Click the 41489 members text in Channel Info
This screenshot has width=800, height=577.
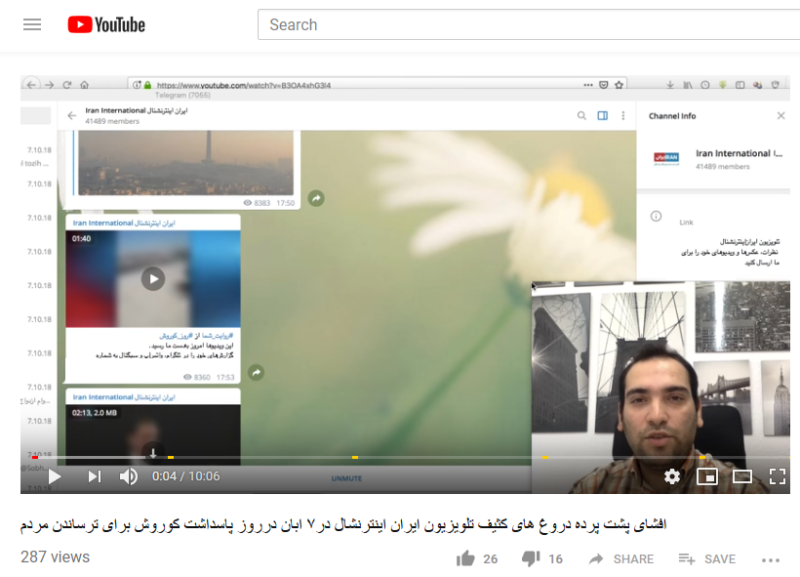click(x=722, y=166)
